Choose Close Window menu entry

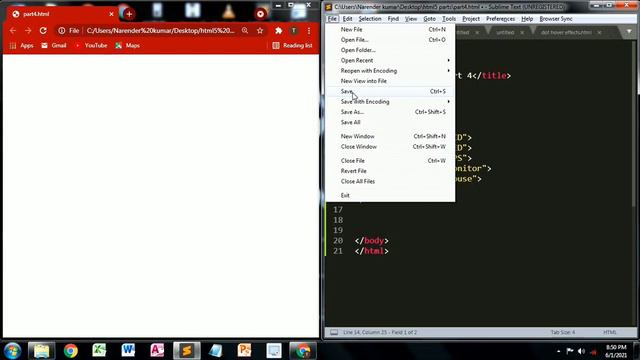click(x=390, y=147)
